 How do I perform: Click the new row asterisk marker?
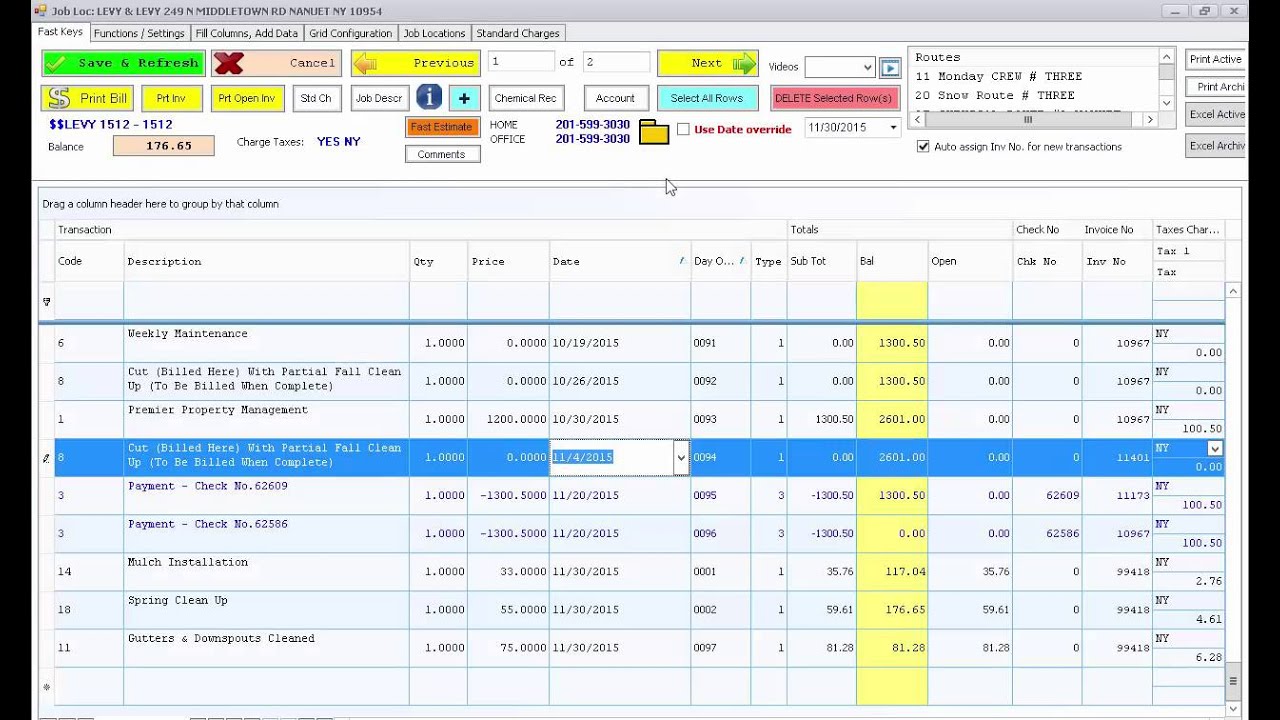(46, 687)
